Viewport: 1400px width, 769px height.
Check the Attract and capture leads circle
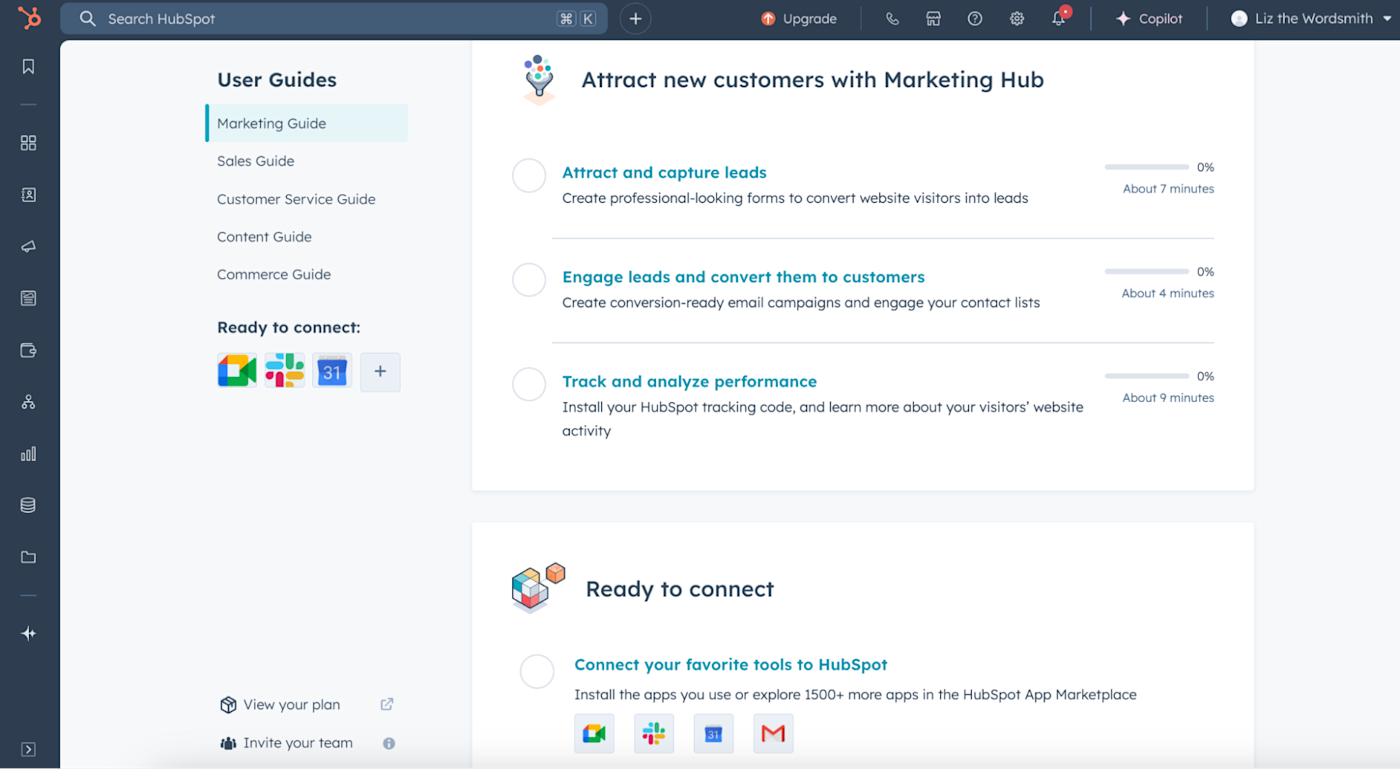point(529,176)
